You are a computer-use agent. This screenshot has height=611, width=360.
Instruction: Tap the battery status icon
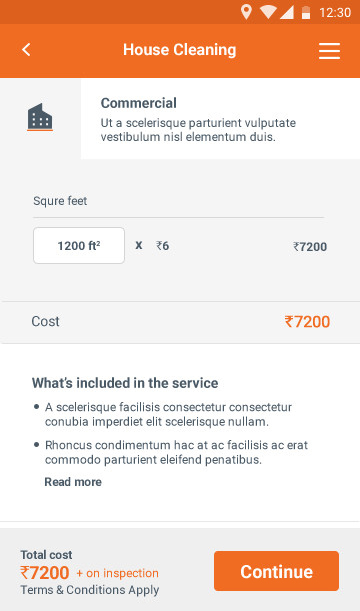pos(306,12)
